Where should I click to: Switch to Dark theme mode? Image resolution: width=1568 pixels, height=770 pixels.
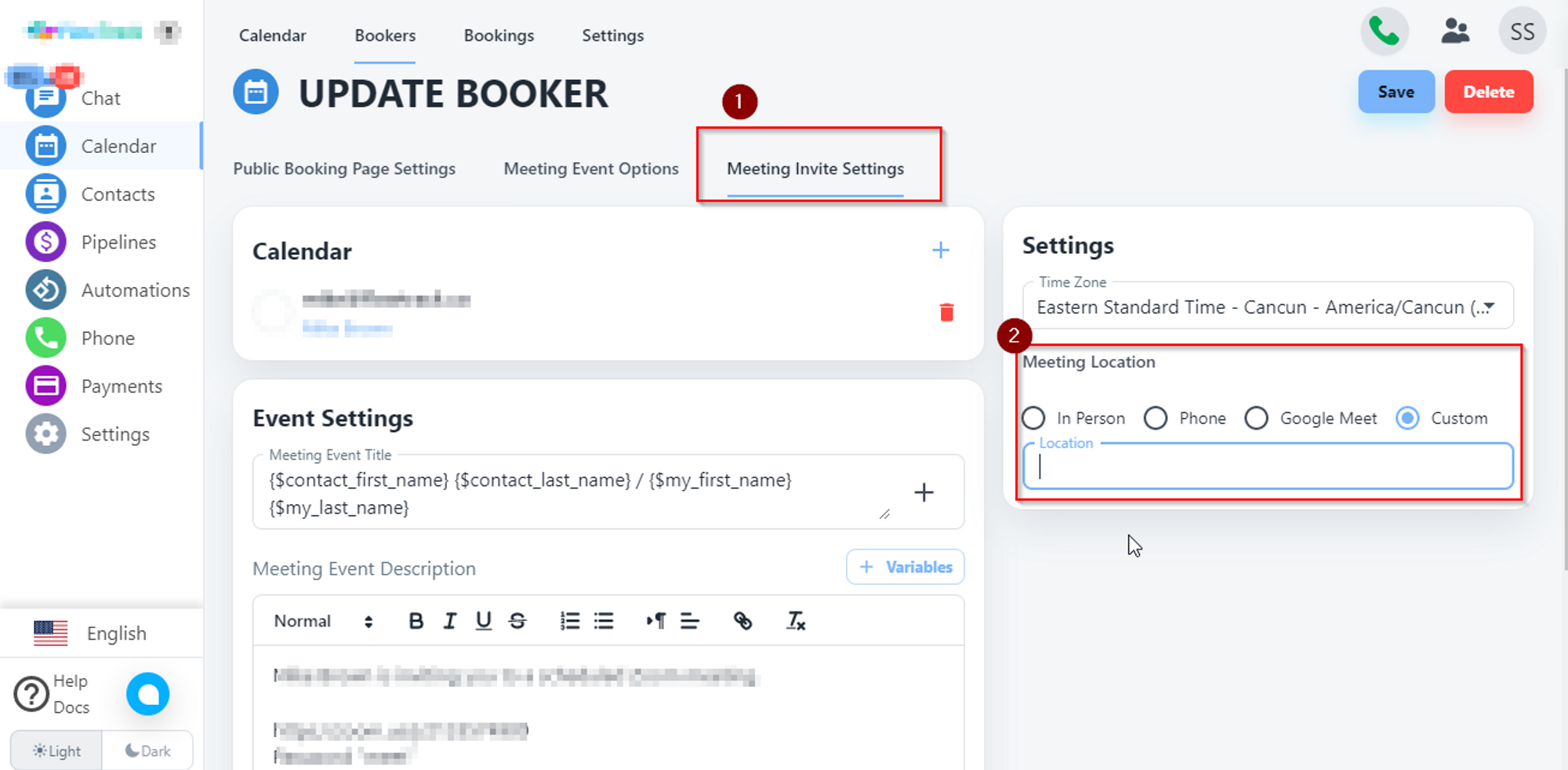click(x=147, y=750)
